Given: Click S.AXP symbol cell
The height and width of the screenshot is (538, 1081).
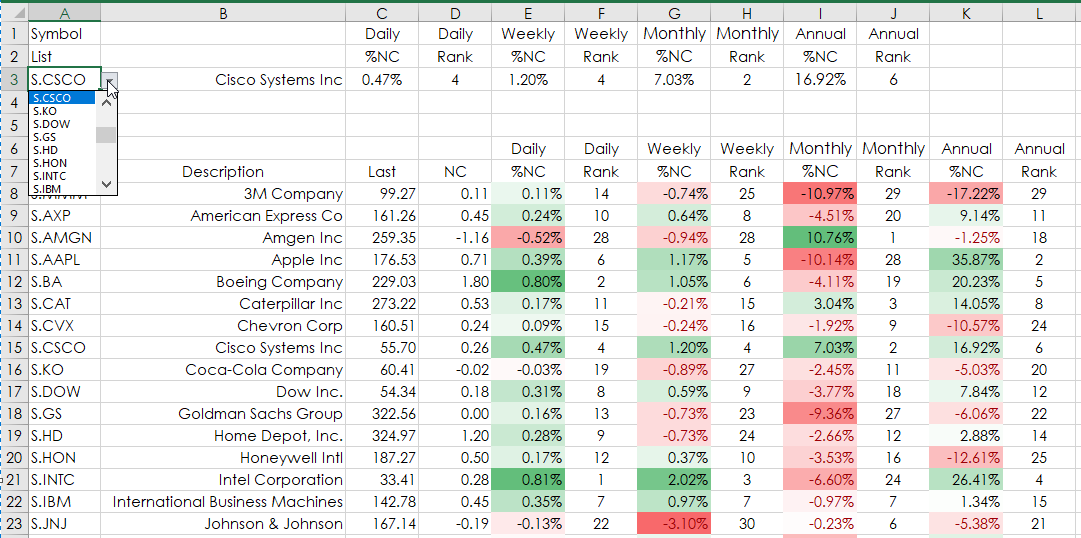Looking at the screenshot, I should (64, 216).
